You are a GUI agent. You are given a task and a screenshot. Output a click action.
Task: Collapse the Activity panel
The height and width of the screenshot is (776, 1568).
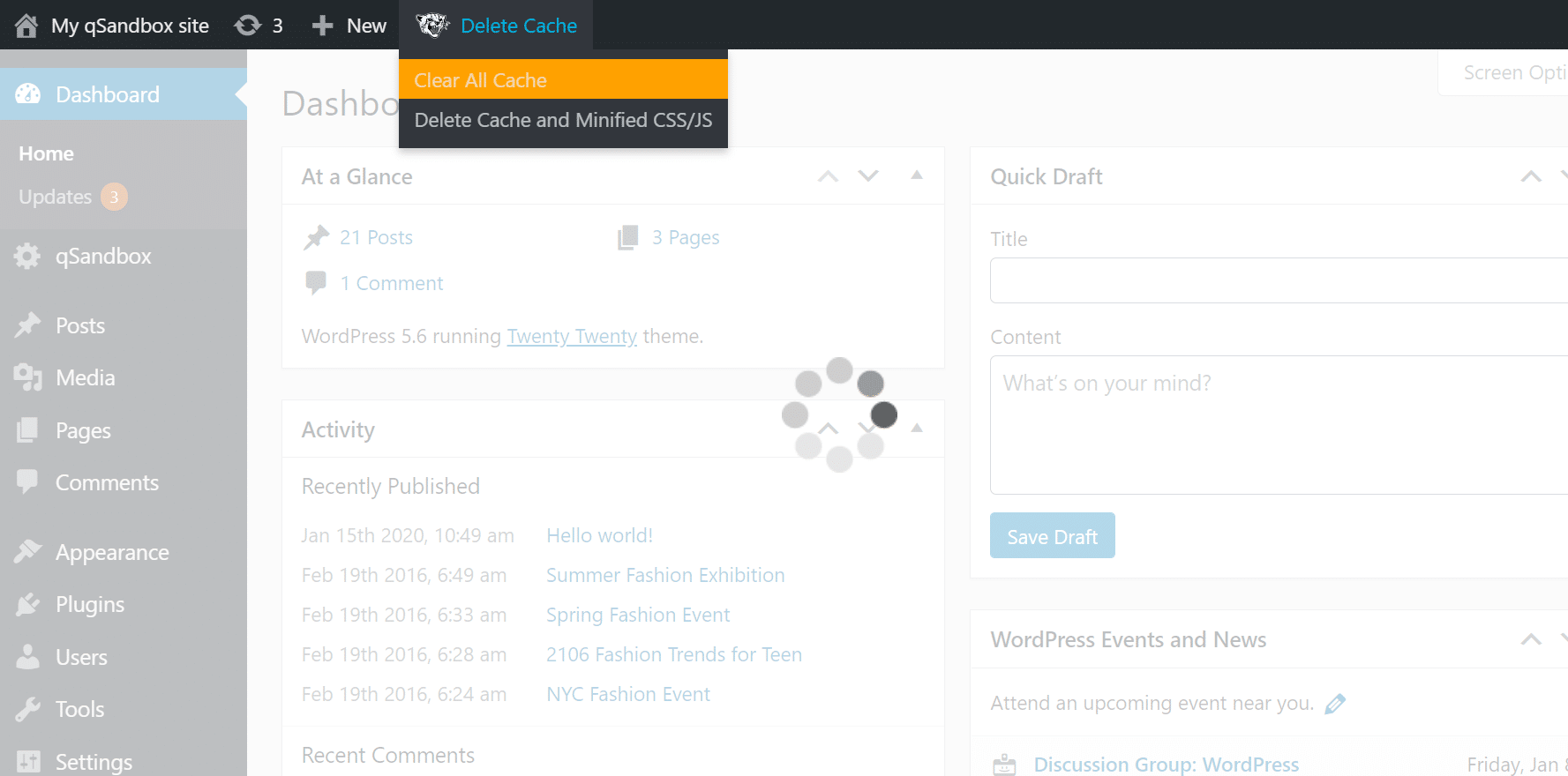click(x=917, y=428)
